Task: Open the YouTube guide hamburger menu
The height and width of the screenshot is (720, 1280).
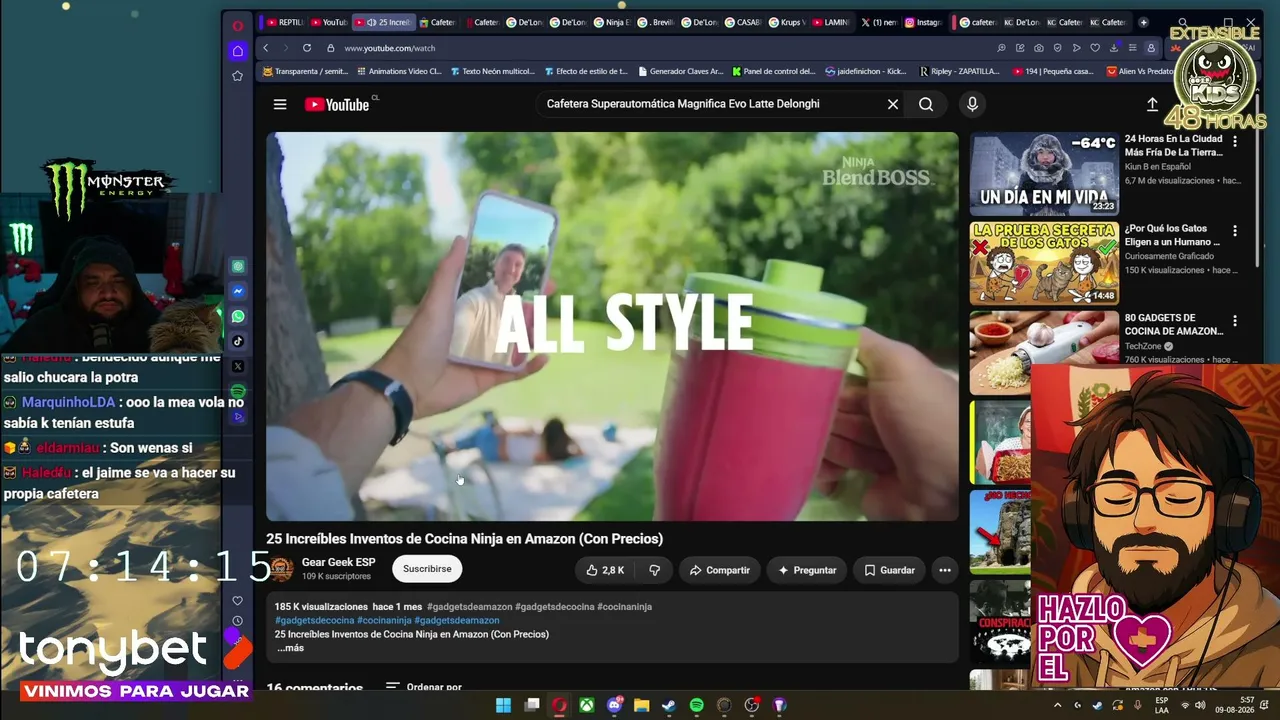Action: 280,104
